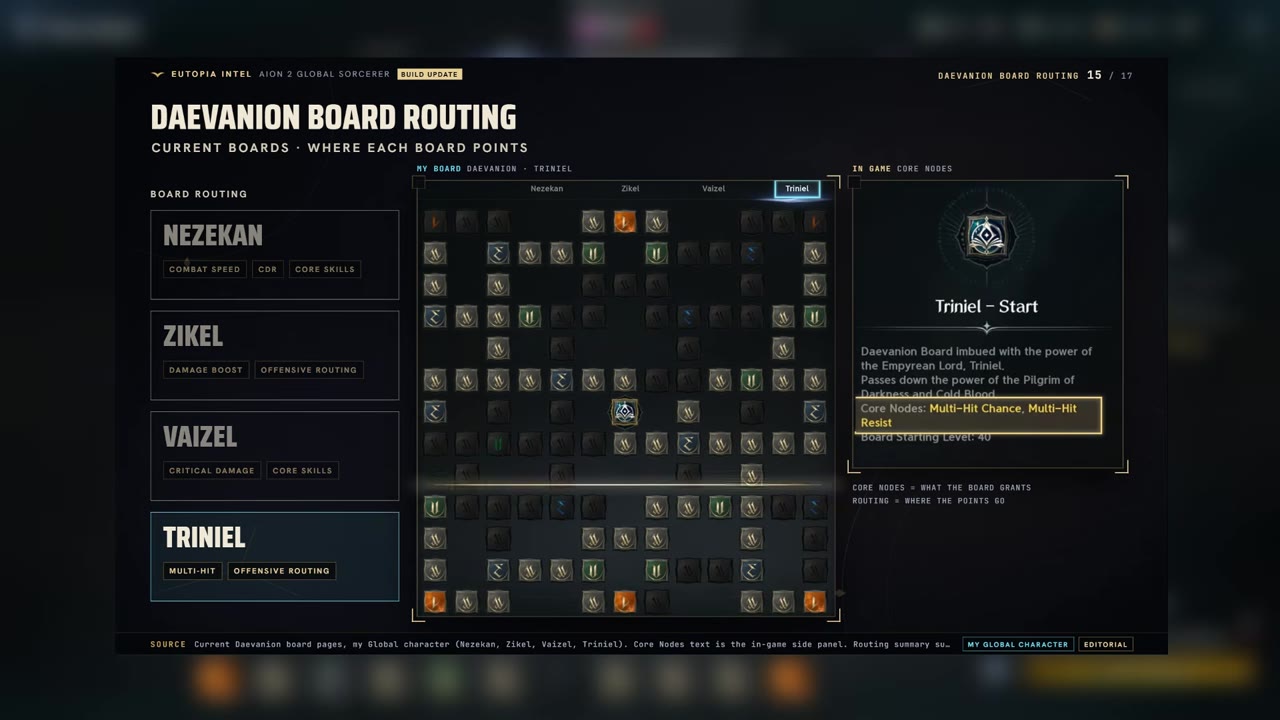Click the Damage Boost tag under Zikel
1280x720 pixels.
click(206, 370)
